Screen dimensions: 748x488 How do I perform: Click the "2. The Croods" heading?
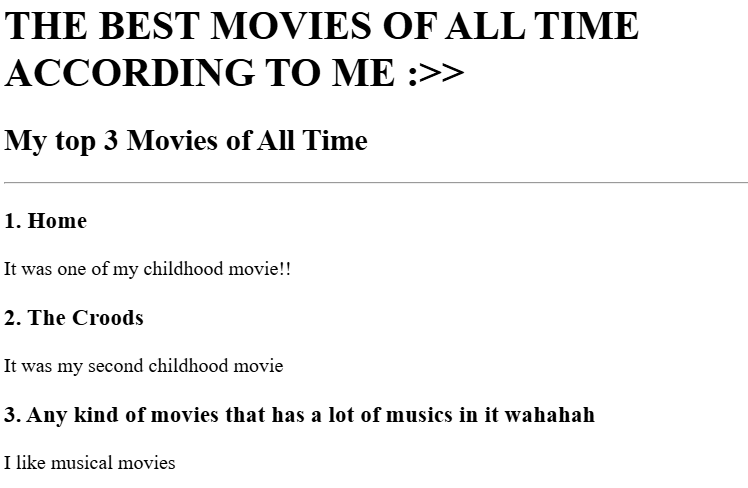point(74,318)
